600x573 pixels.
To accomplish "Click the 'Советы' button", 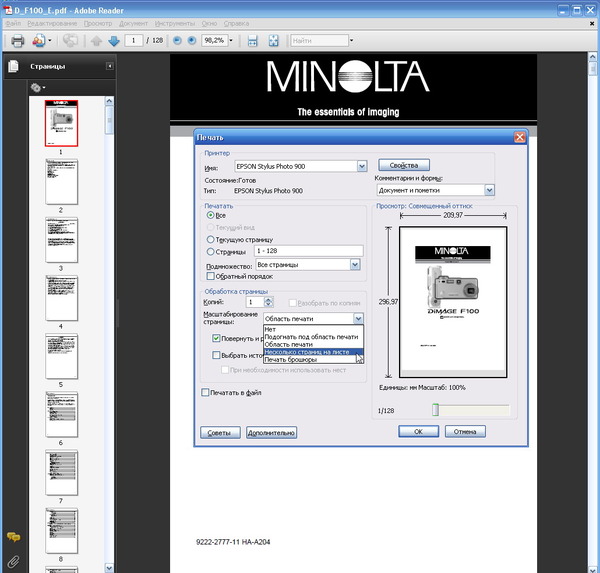I will tap(220, 433).
